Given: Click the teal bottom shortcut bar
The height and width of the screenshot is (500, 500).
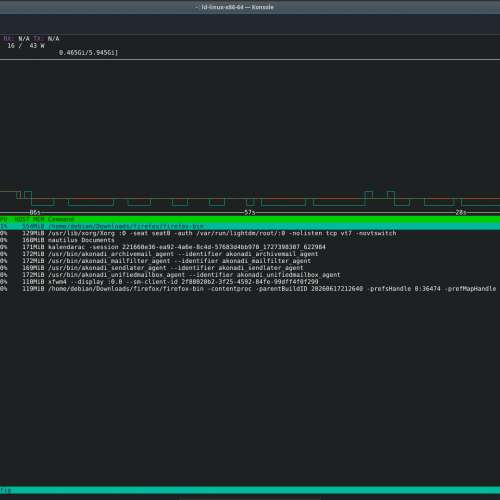Looking at the screenshot, I should [x=250, y=490].
